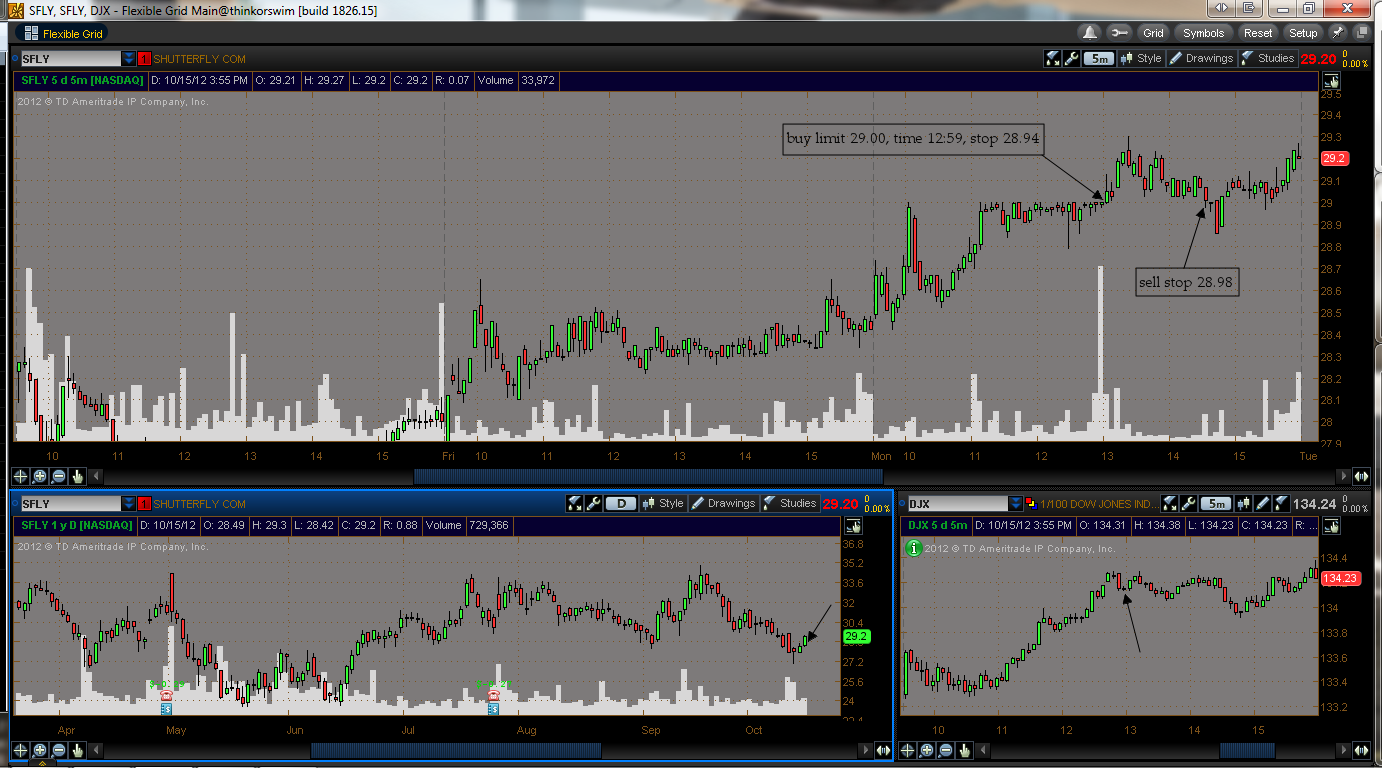Click scroll right arrow on daily chart scrollbar

tap(866, 750)
